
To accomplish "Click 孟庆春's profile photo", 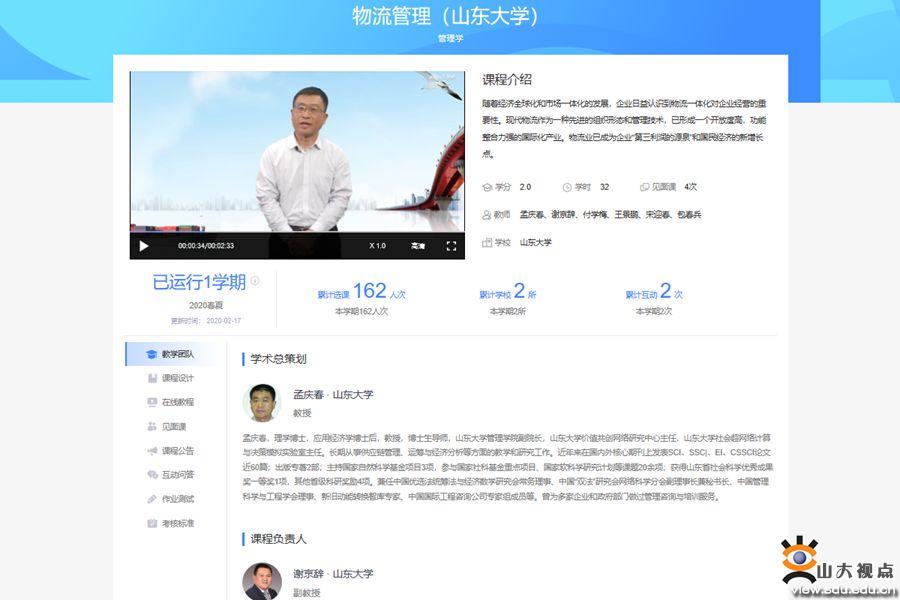I will click(262, 402).
